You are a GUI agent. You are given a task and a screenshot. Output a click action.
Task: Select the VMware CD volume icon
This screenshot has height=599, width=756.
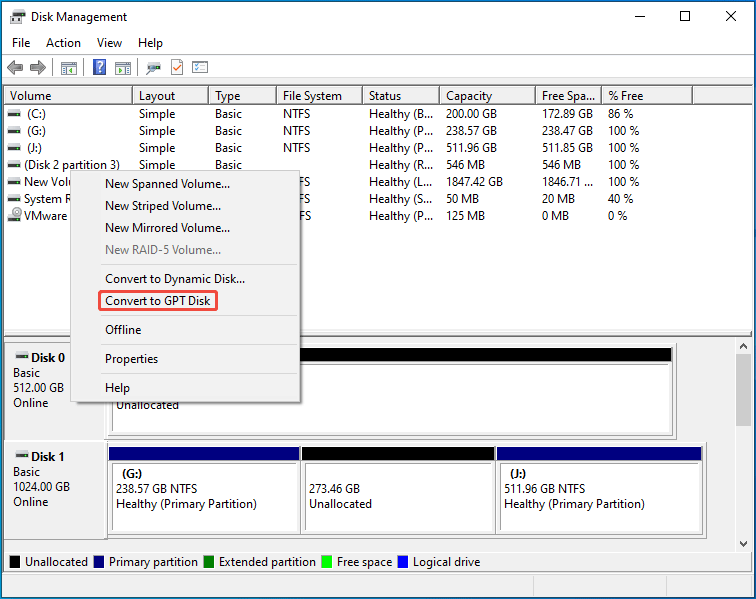click(15, 215)
